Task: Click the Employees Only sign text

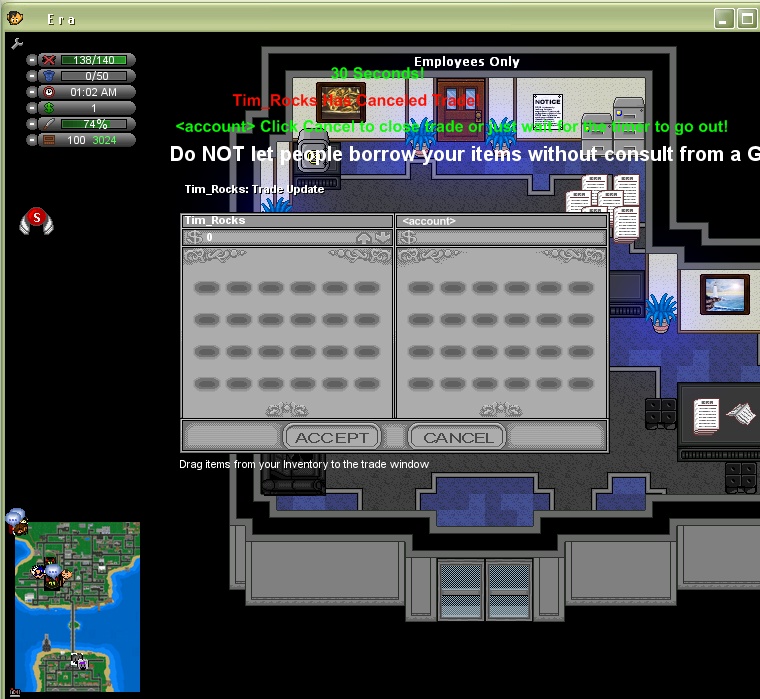Action: (466, 62)
